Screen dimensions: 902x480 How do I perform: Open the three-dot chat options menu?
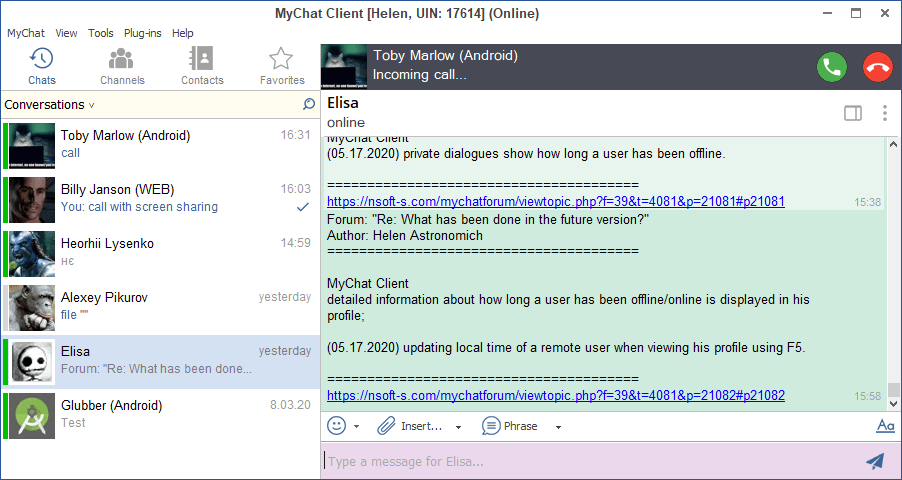tap(885, 113)
